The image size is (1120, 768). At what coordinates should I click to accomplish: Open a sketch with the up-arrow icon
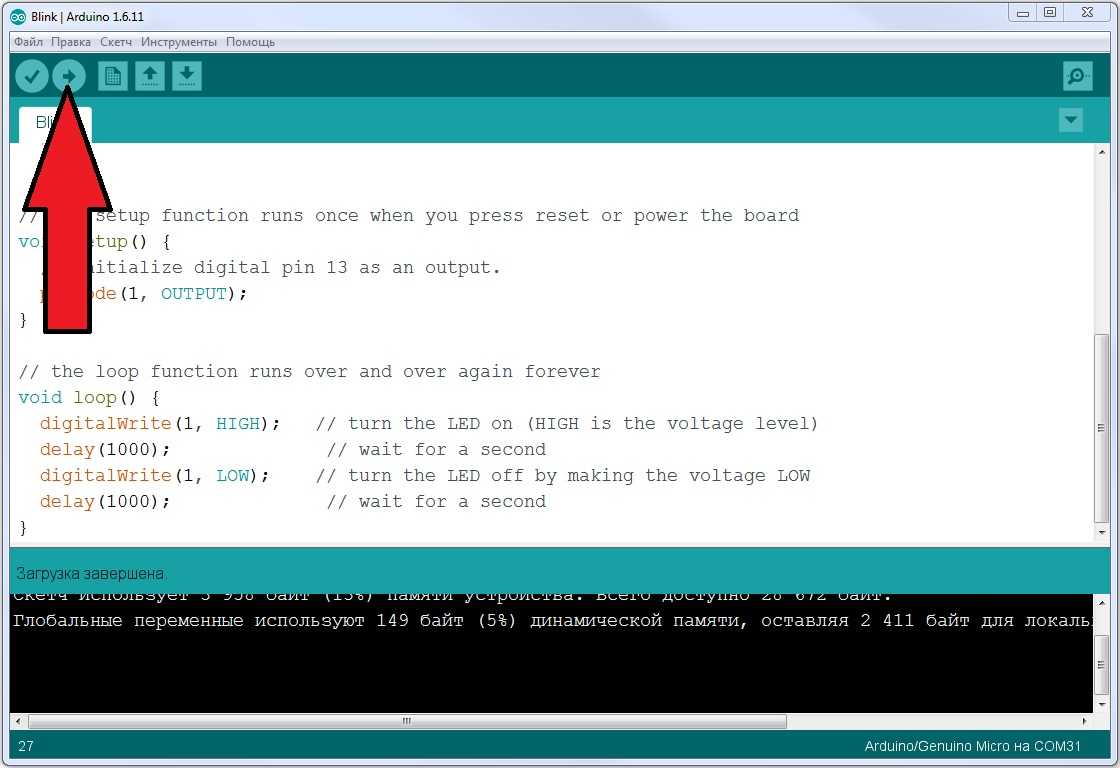[150, 76]
